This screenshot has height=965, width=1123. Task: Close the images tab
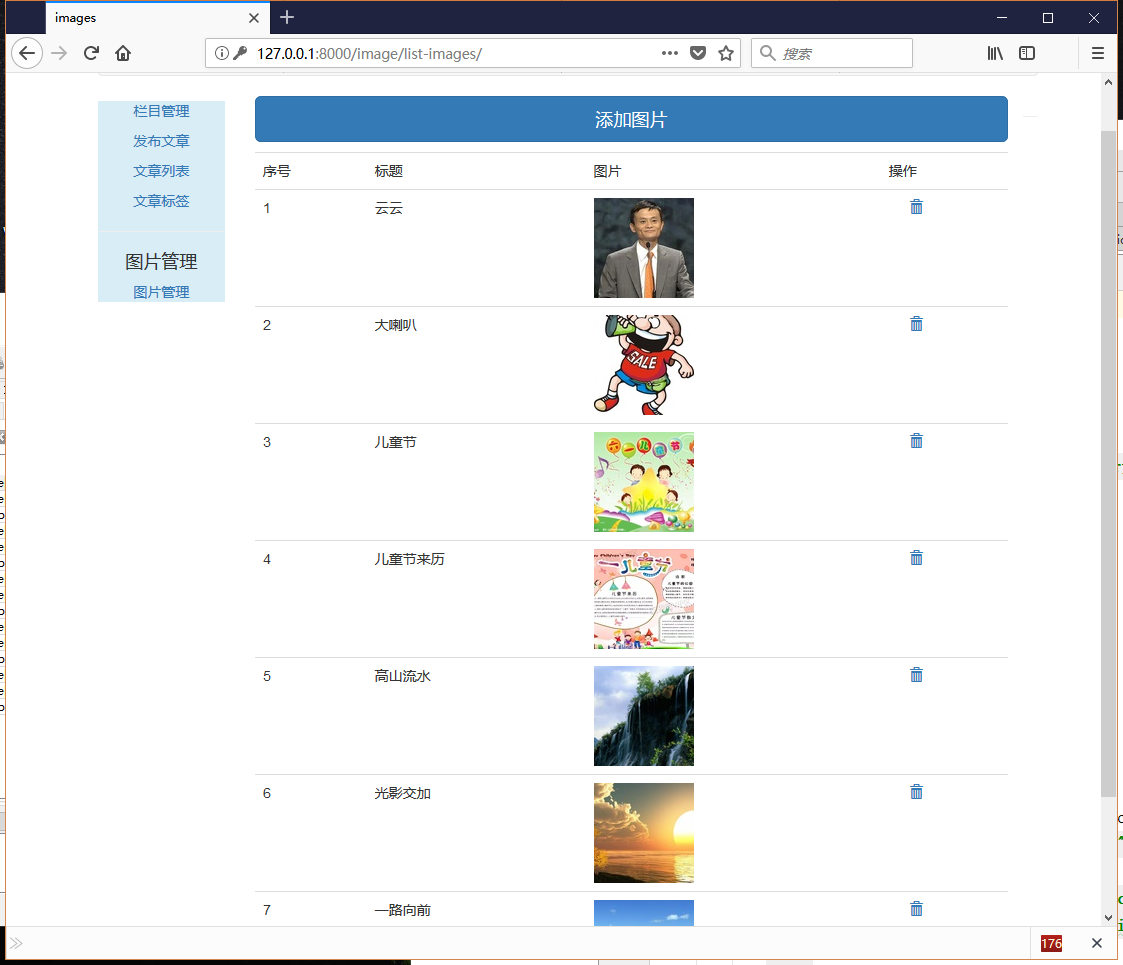pyautogui.click(x=254, y=18)
